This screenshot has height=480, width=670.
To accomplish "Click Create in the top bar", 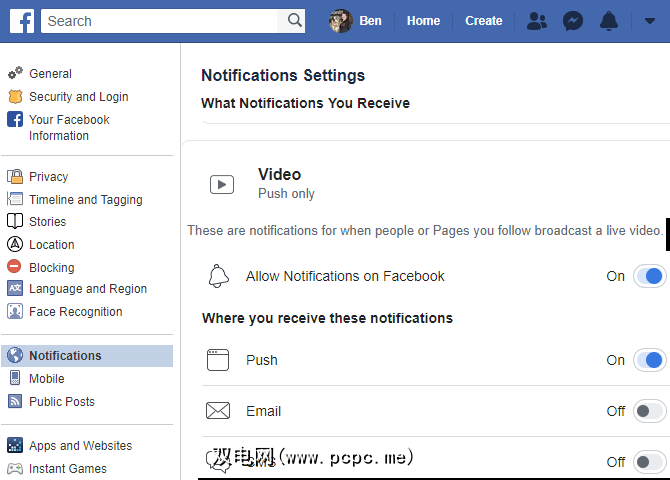I will (483, 21).
